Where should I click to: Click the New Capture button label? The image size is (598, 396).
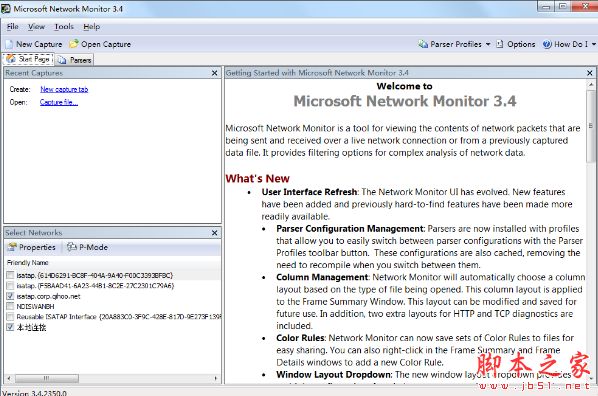click(x=39, y=44)
